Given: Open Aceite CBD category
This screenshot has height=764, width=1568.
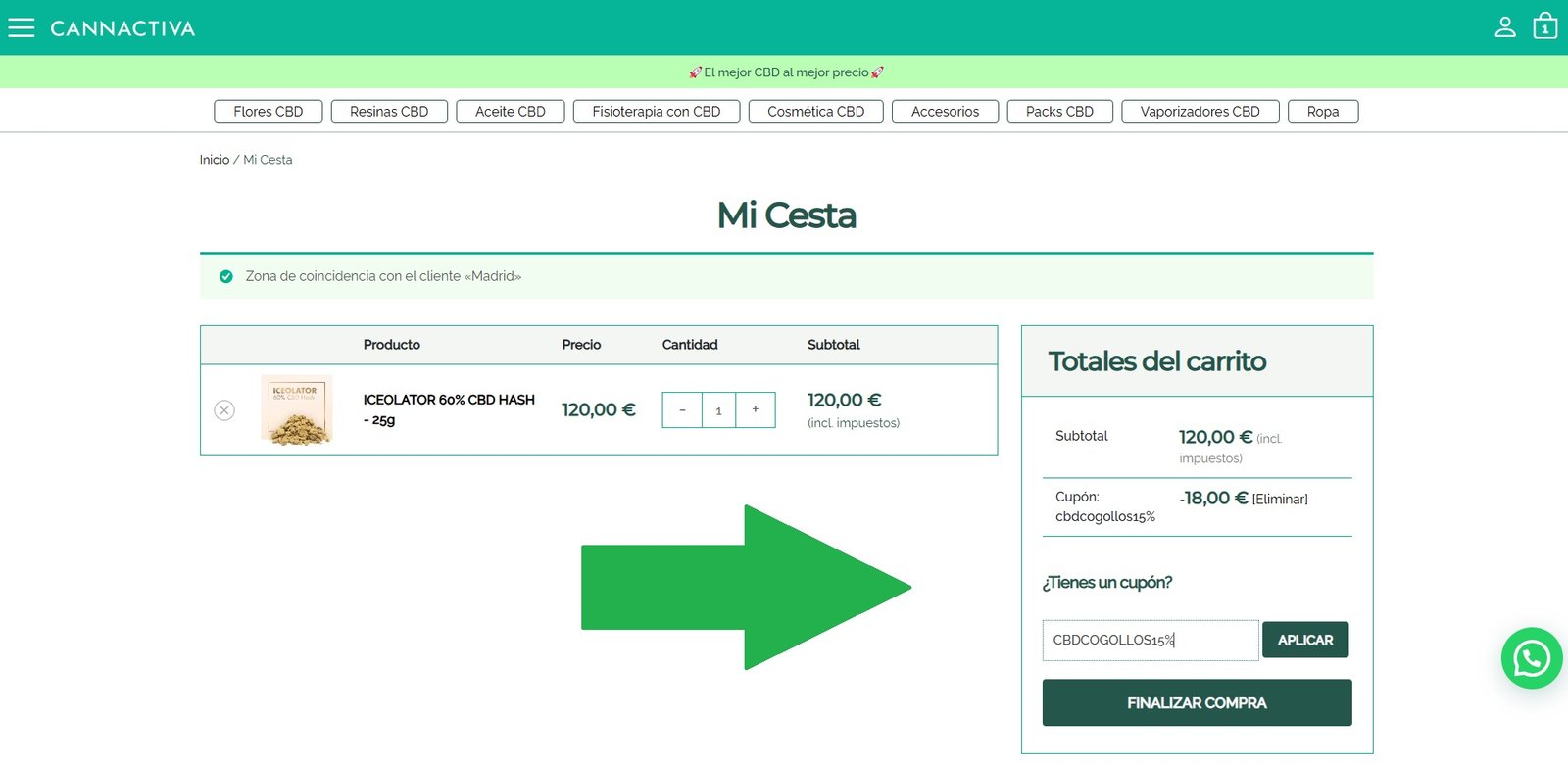Looking at the screenshot, I should coord(511,112).
